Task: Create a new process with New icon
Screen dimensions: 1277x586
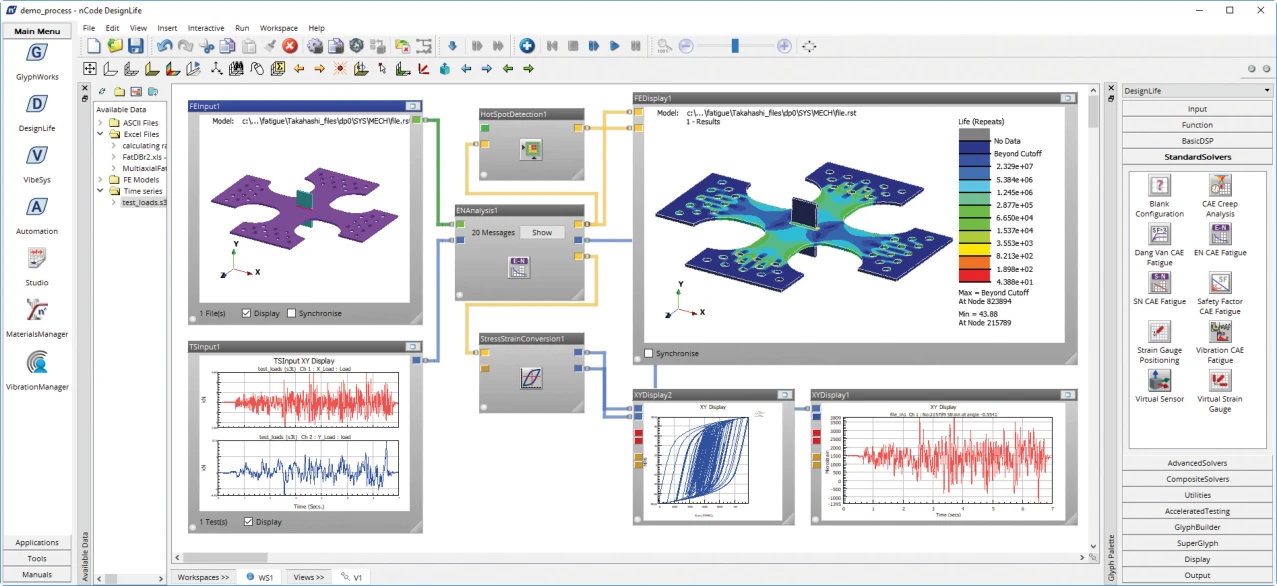Action: (93, 46)
